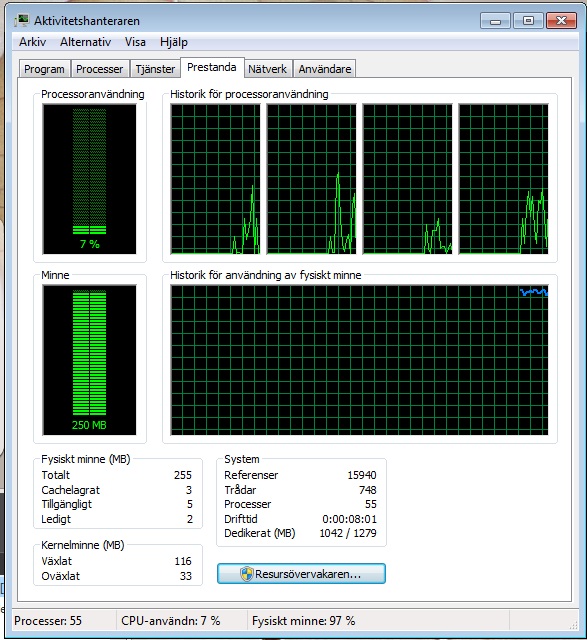Open the Visa menu
Screen dimensions: 587x640
point(135,42)
